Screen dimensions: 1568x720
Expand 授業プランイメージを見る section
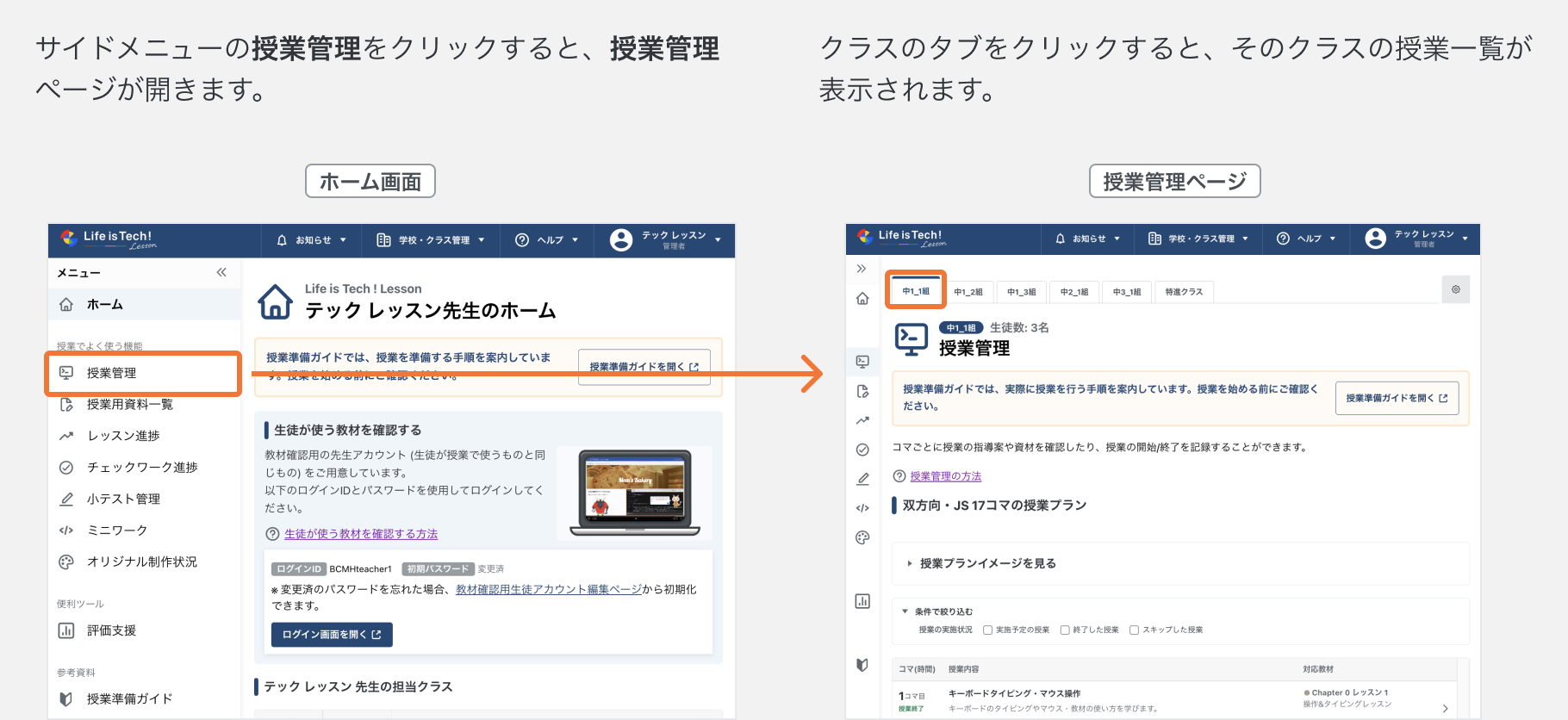click(x=1180, y=563)
